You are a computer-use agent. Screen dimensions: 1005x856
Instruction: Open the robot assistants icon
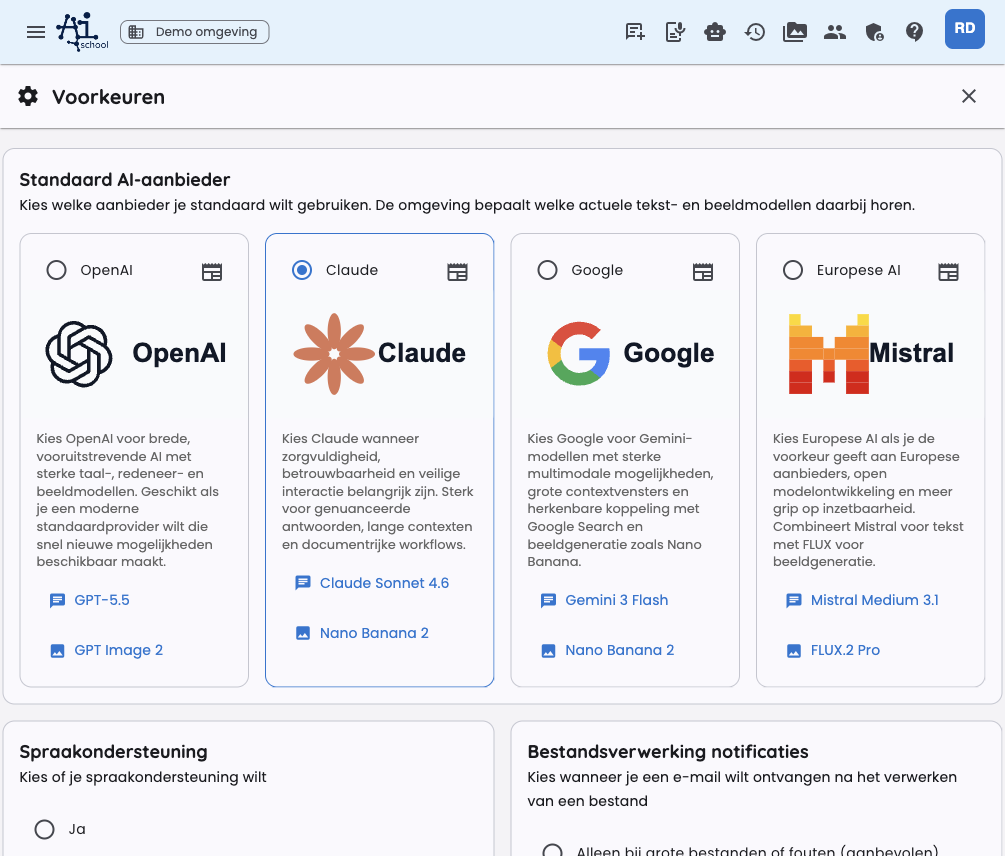click(715, 31)
